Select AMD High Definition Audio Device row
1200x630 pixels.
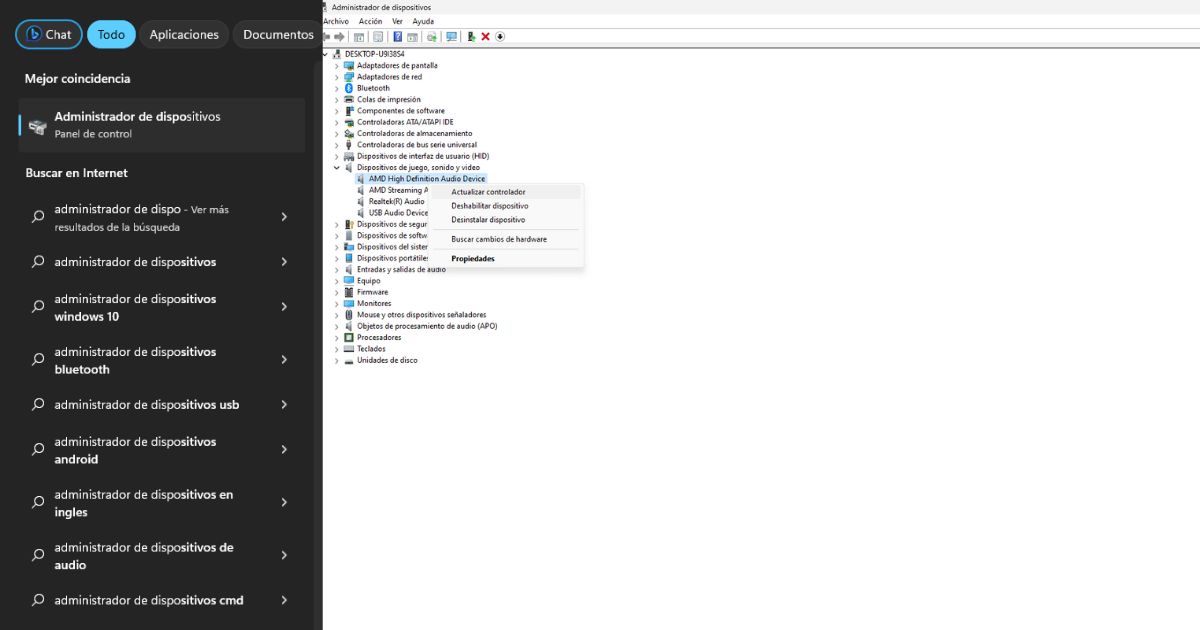(421, 179)
